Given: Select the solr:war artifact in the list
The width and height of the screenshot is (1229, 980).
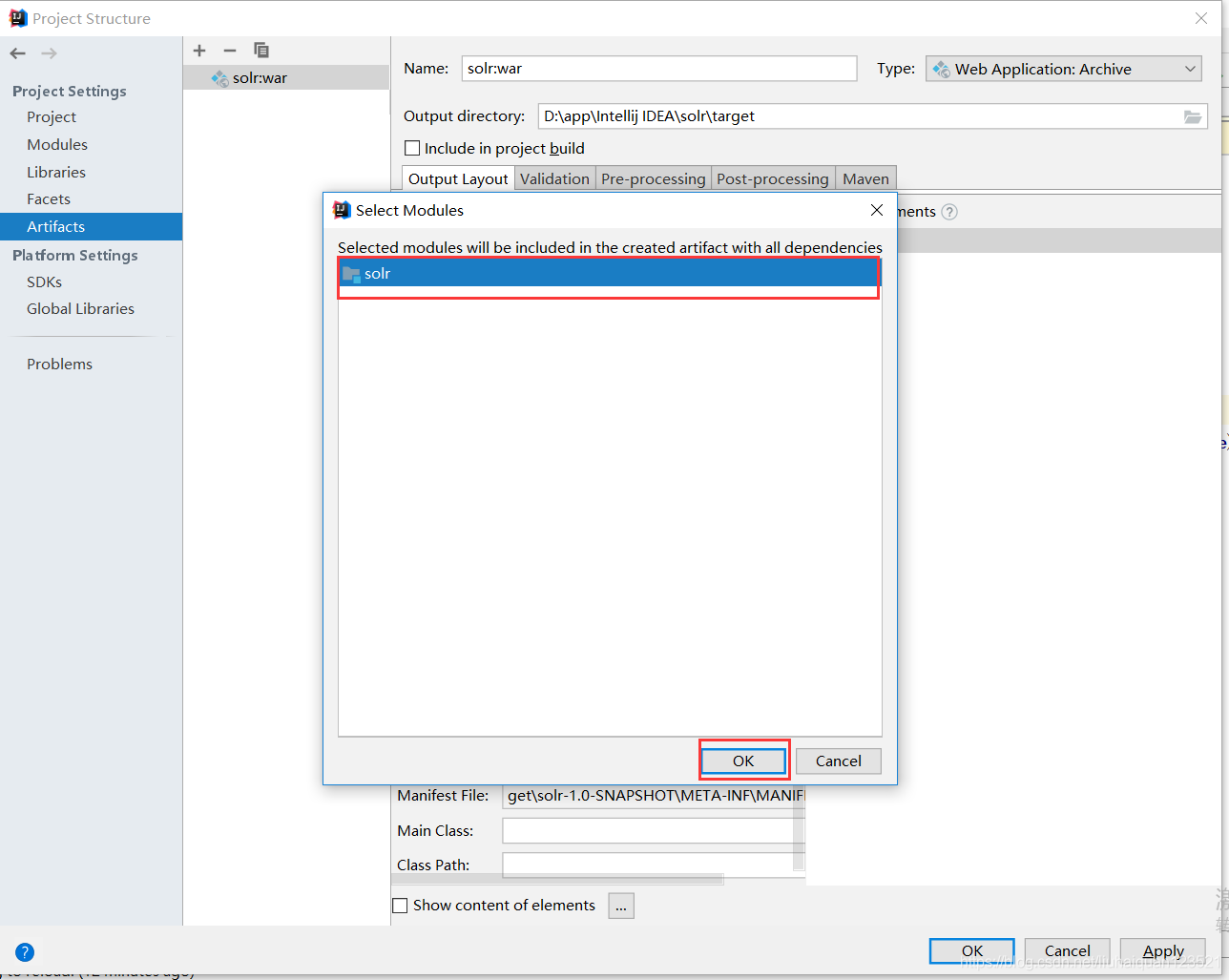Looking at the screenshot, I should [286, 78].
